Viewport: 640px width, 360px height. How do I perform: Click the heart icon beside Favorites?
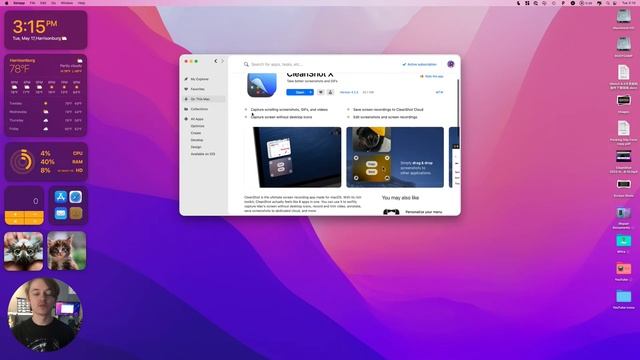[x=186, y=89]
